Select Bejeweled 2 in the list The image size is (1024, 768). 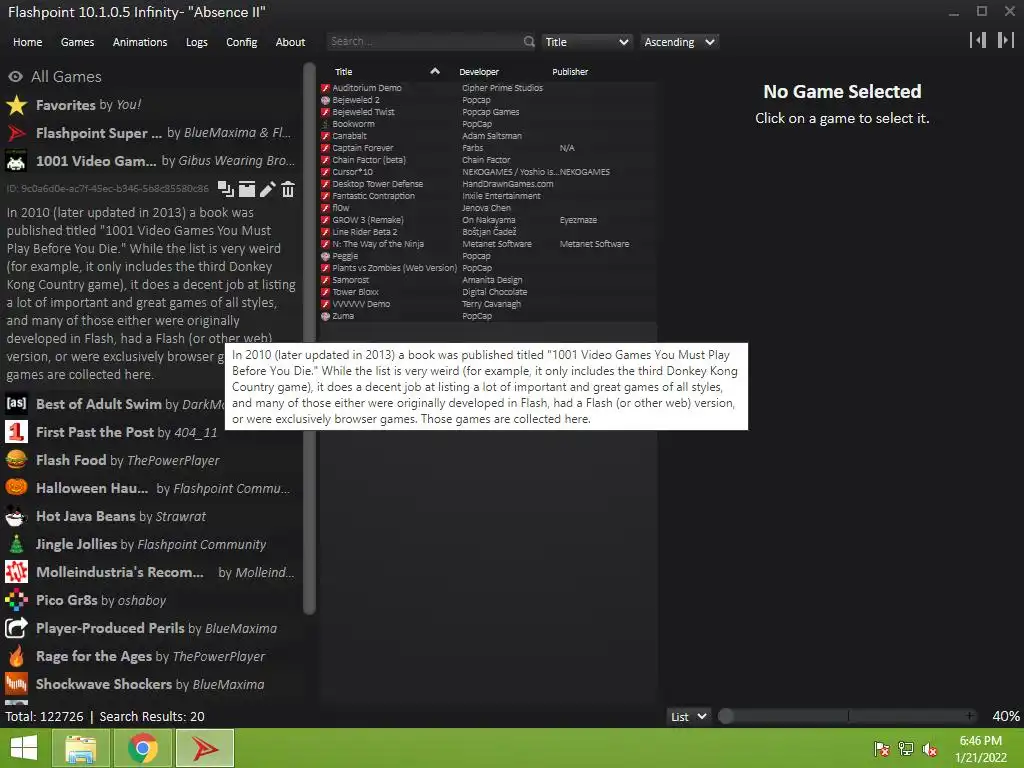(488, 100)
